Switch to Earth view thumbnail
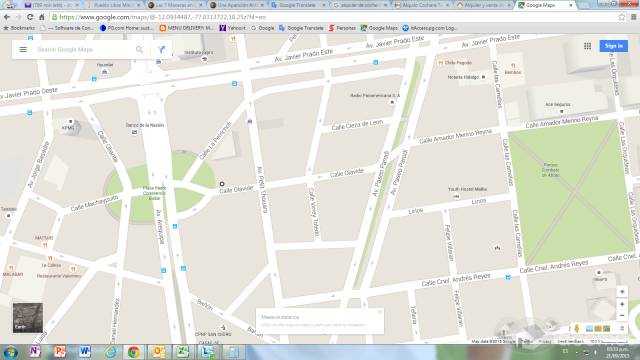 click(27, 318)
